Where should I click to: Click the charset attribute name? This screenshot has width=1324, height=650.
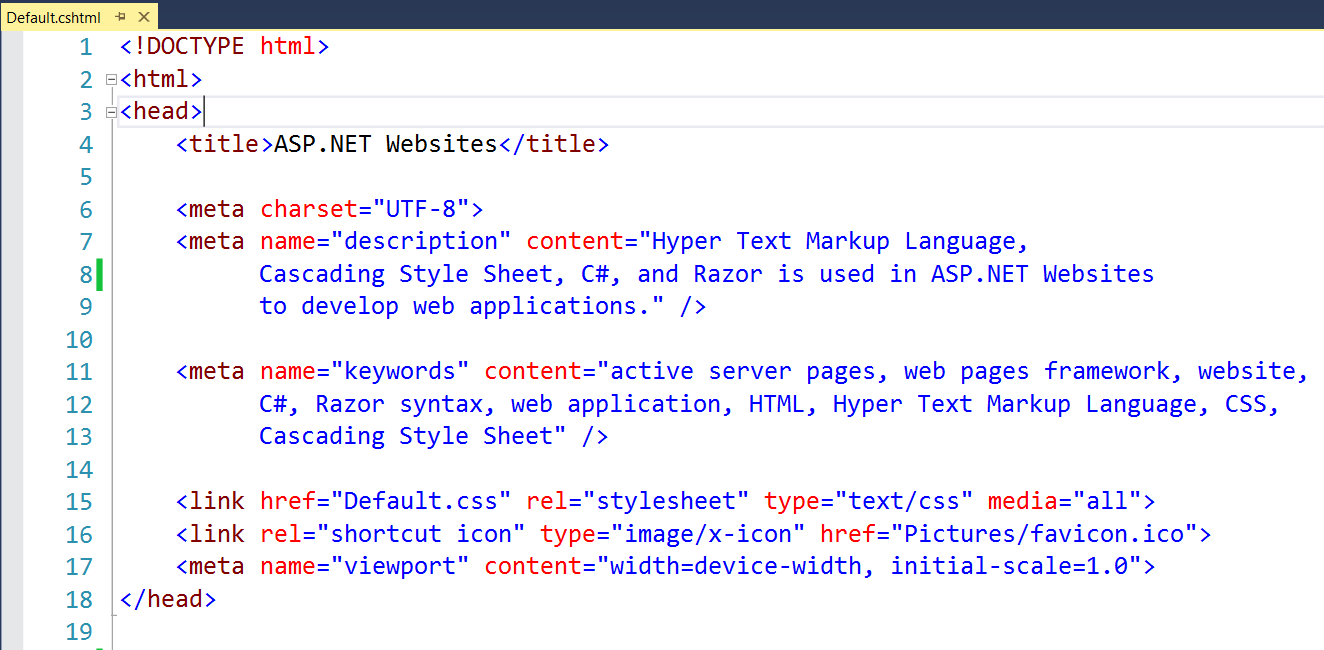pos(308,209)
